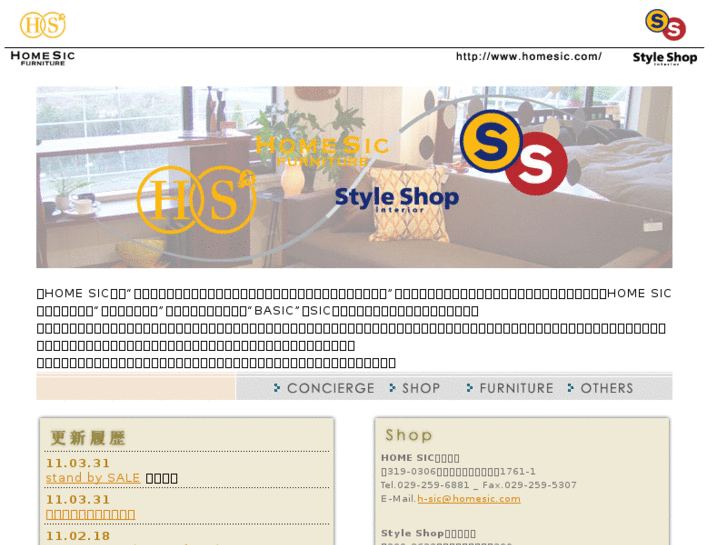Click the large SS circles logo on banner
Screen dimensions: 727x545
tap(514, 153)
